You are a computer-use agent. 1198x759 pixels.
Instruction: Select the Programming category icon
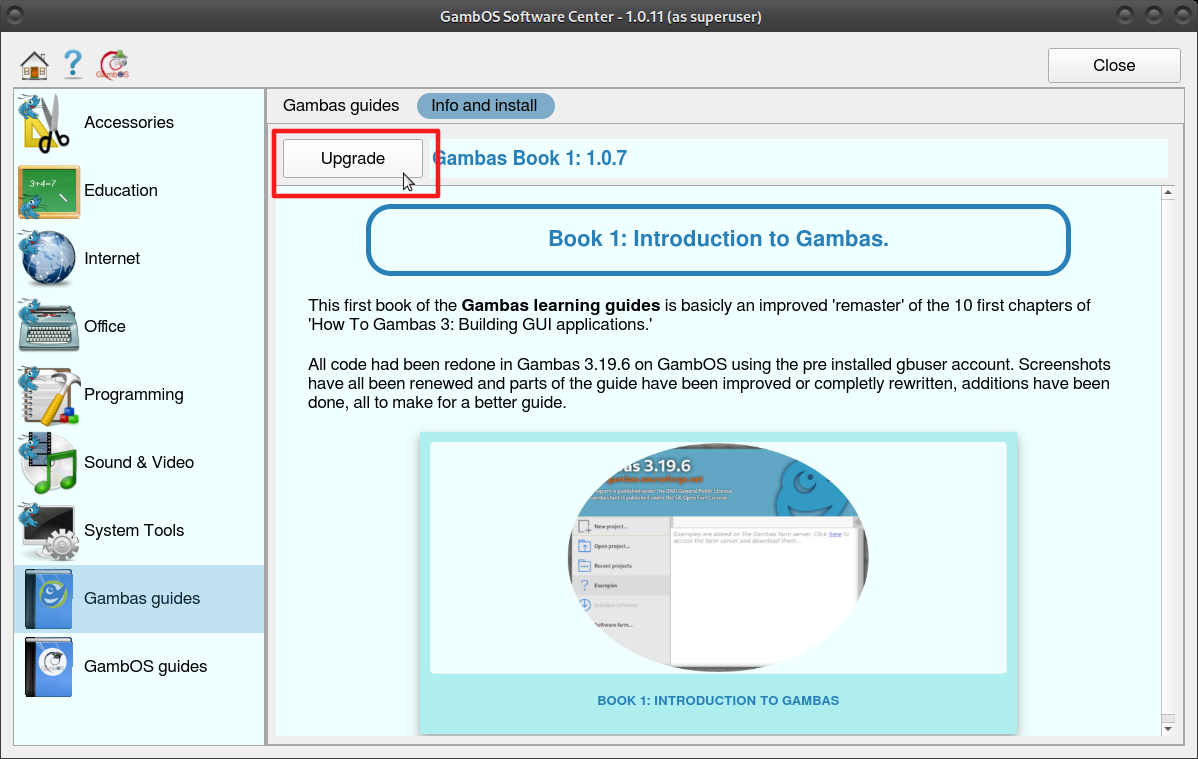(x=47, y=395)
